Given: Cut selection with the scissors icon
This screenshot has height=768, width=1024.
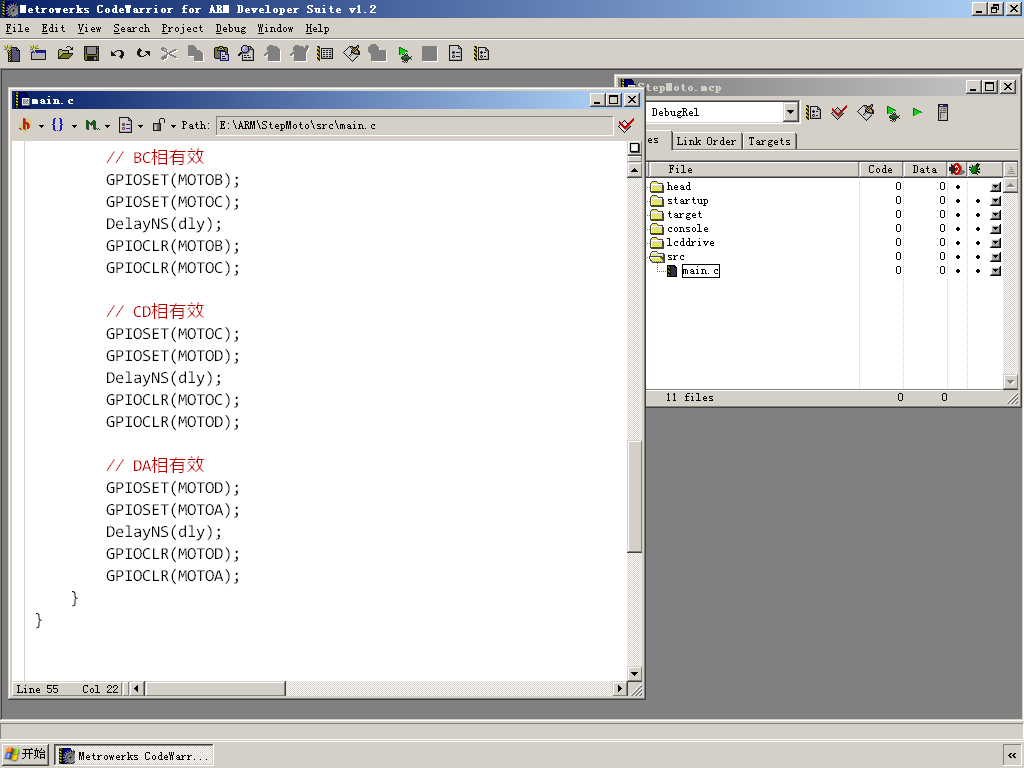Looking at the screenshot, I should pos(169,54).
